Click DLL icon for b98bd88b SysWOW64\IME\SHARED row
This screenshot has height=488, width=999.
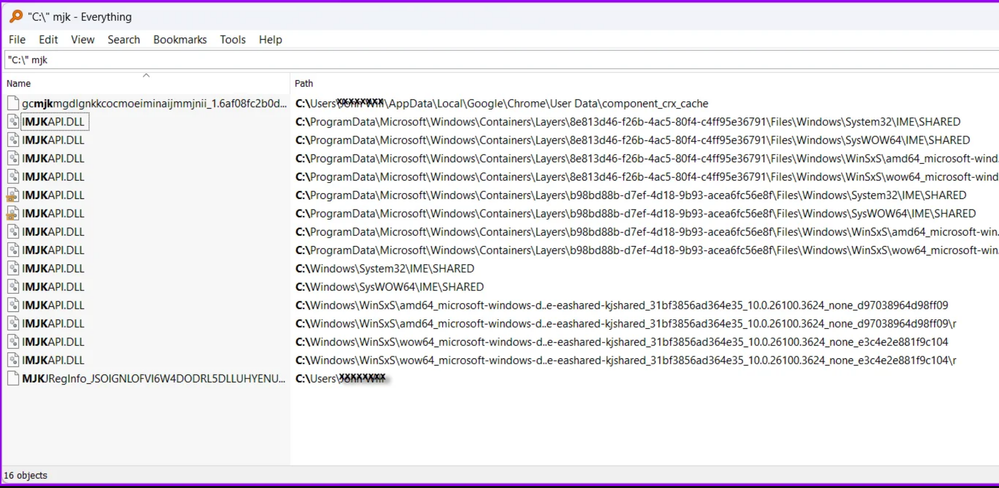click(13, 213)
